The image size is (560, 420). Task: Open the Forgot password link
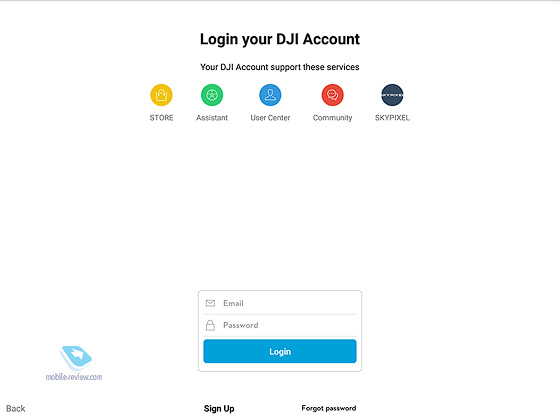click(x=329, y=408)
